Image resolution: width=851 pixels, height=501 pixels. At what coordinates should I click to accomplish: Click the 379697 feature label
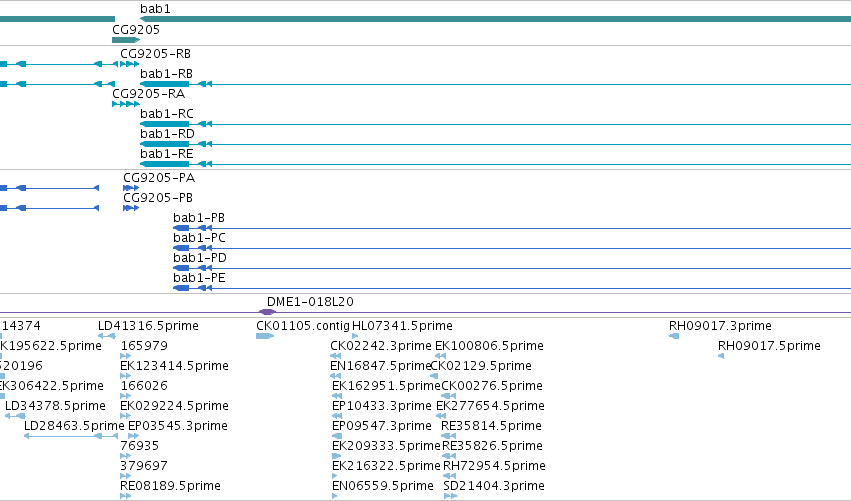click(x=144, y=466)
